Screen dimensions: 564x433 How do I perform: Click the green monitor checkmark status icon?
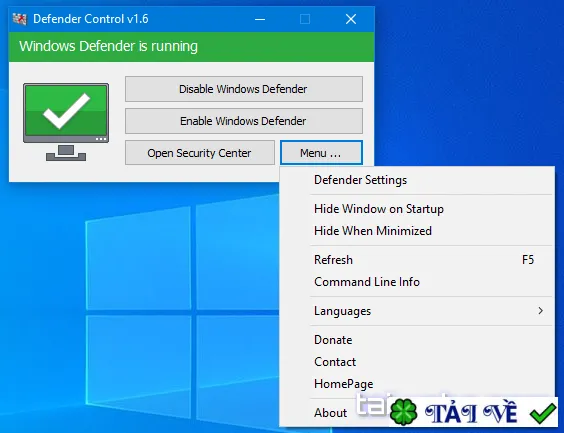pos(66,122)
